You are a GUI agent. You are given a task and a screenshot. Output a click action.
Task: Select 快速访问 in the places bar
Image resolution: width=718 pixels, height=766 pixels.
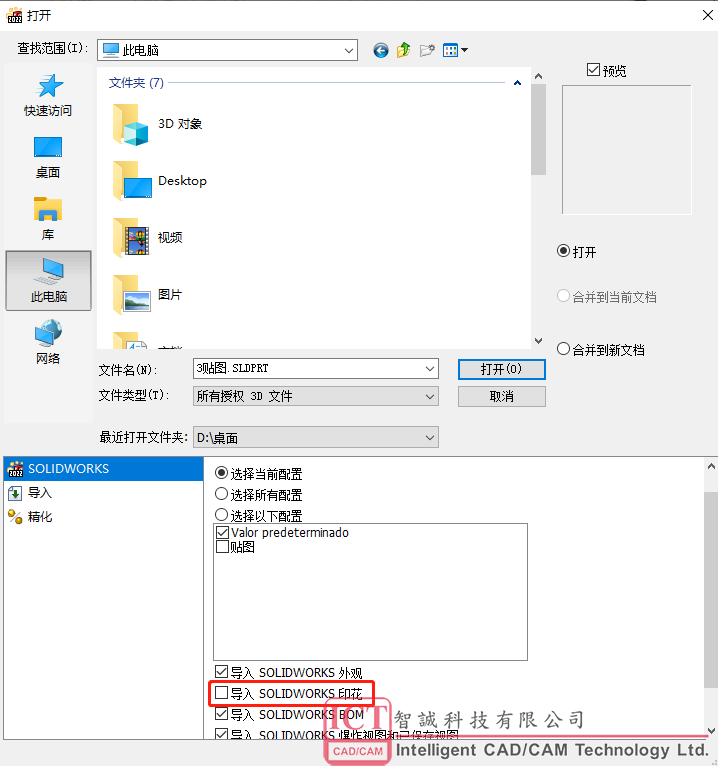pos(48,95)
